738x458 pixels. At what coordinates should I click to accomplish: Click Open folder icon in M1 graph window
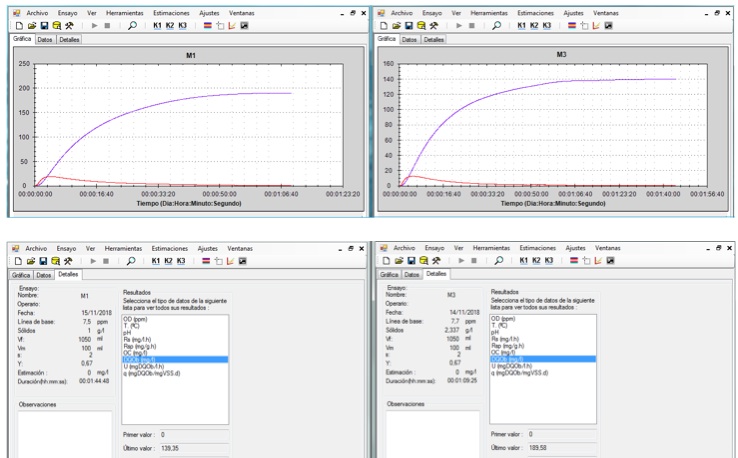(x=32, y=25)
